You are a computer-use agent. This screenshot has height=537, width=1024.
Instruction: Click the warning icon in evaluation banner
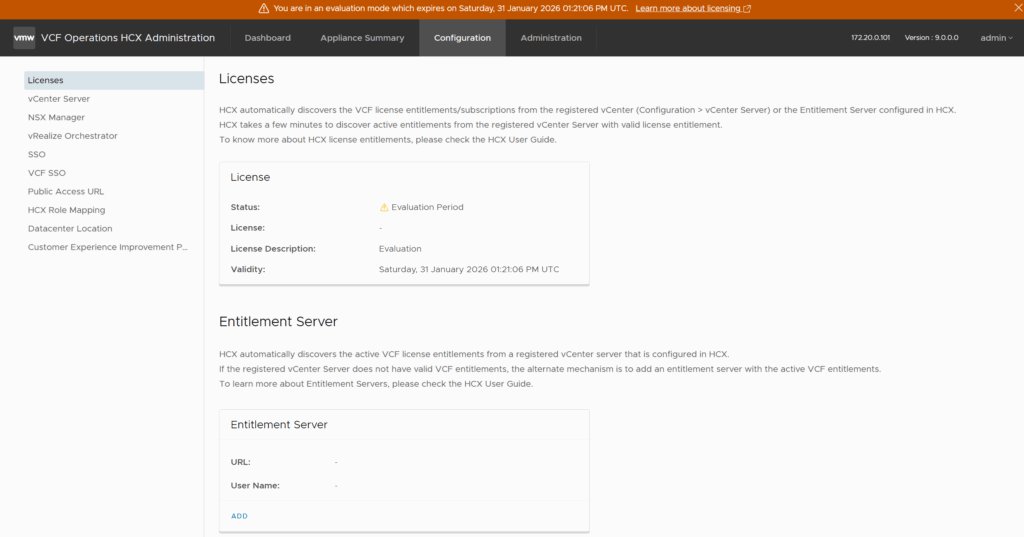tap(264, 8)
